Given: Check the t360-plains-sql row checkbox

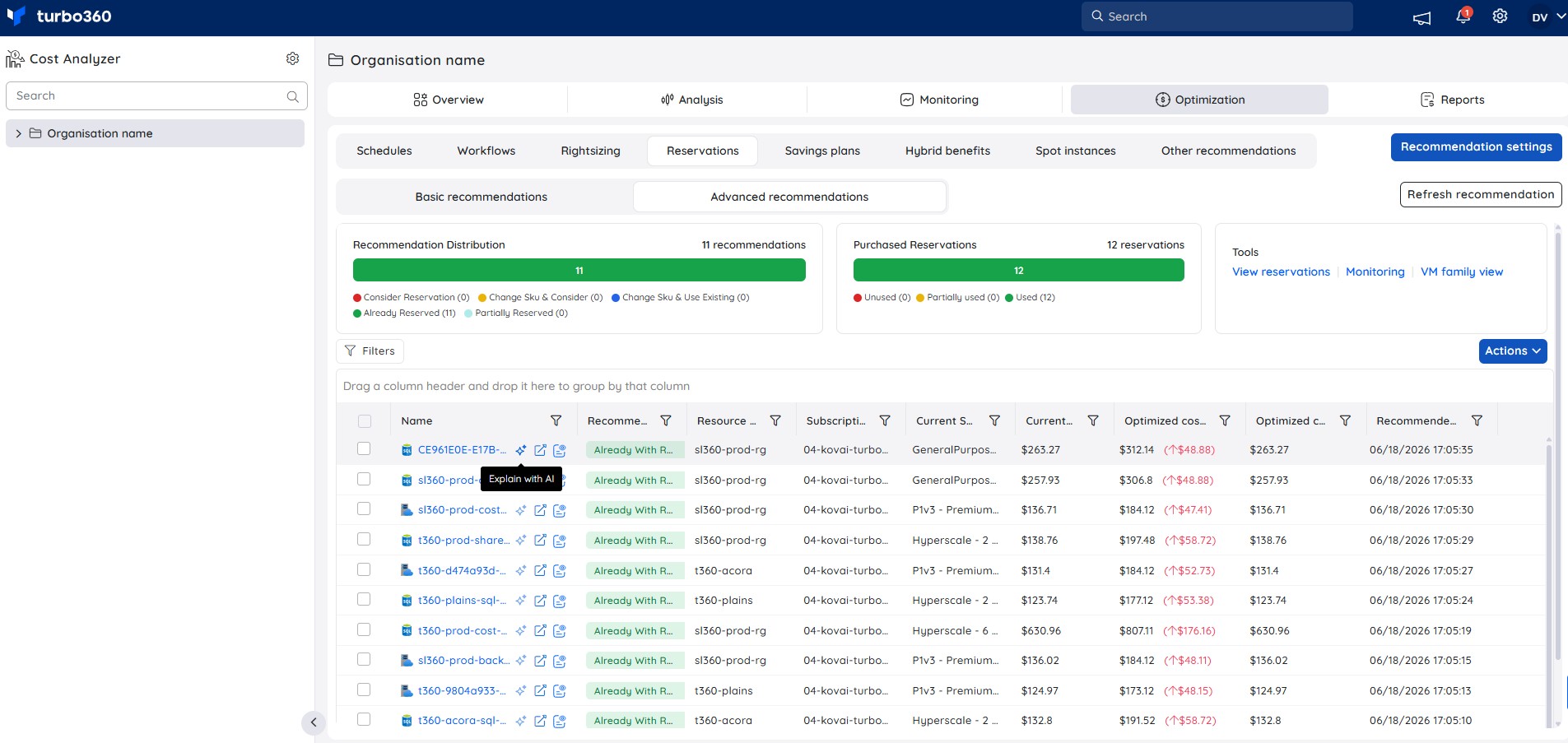Looking at the screenshot, I should click(x=364, y=599).
